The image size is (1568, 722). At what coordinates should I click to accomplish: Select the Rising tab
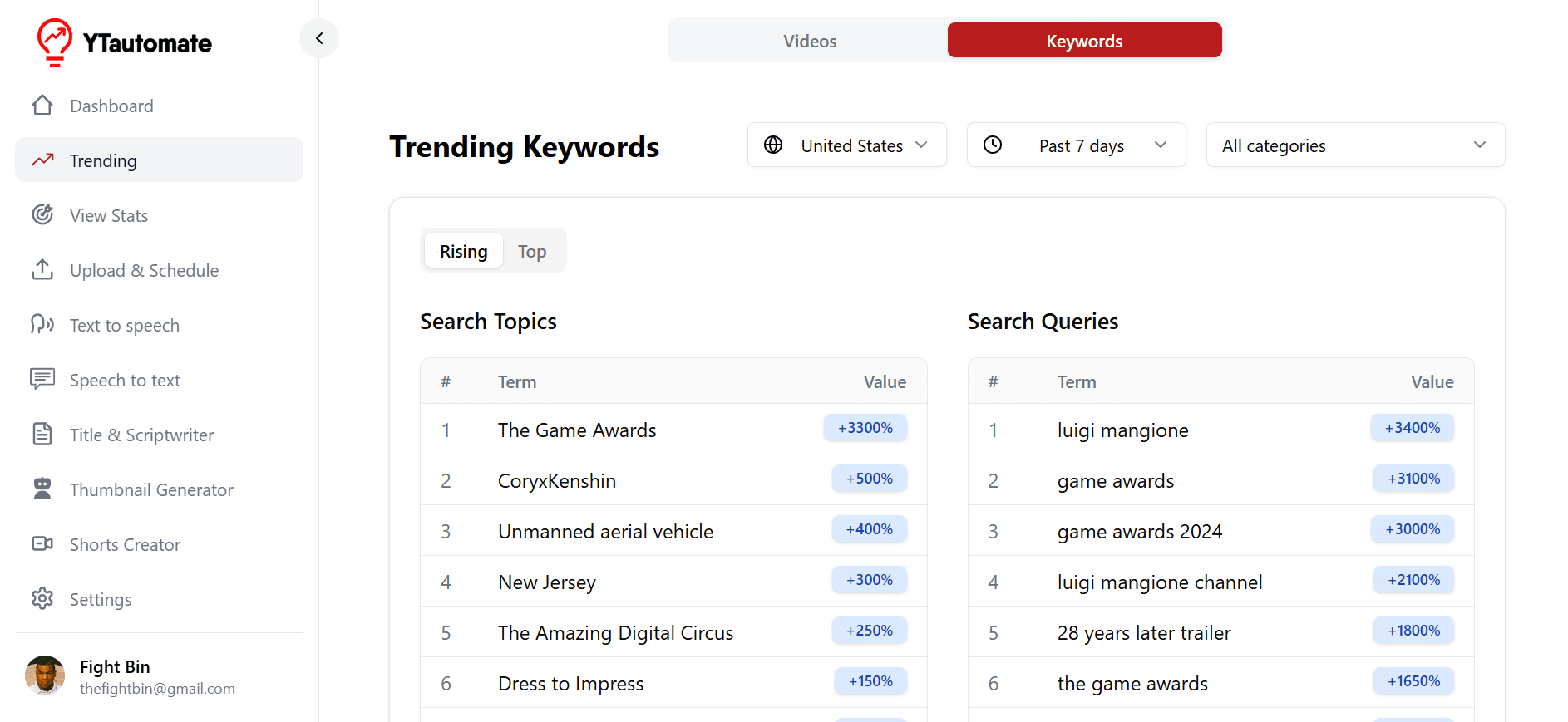pos(463,251)
